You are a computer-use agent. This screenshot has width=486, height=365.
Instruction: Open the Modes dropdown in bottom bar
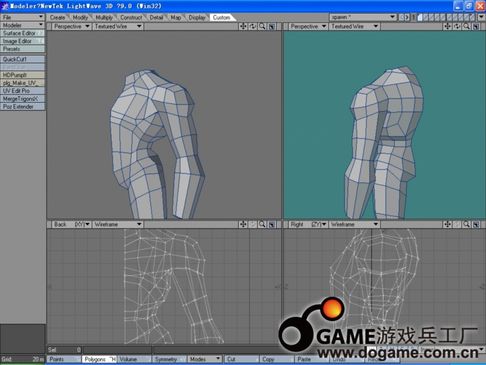pos(204,359)
